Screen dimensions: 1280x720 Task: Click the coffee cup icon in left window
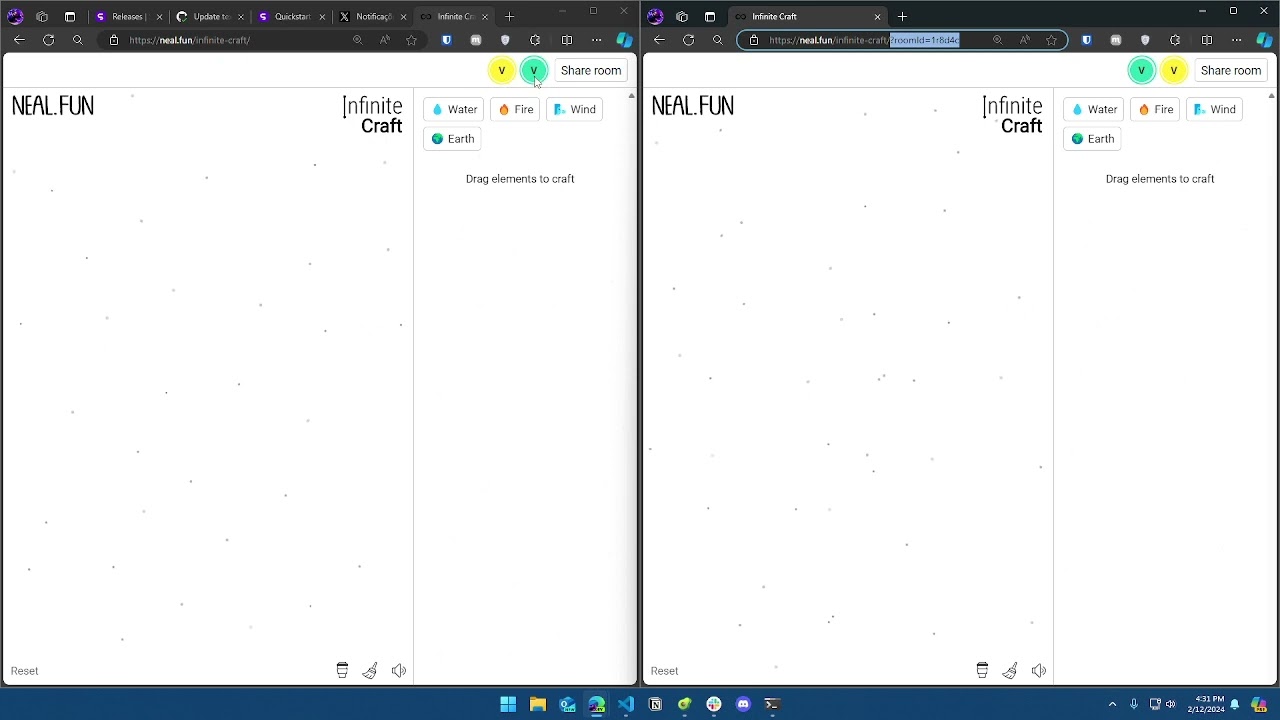tap(342, 670)
